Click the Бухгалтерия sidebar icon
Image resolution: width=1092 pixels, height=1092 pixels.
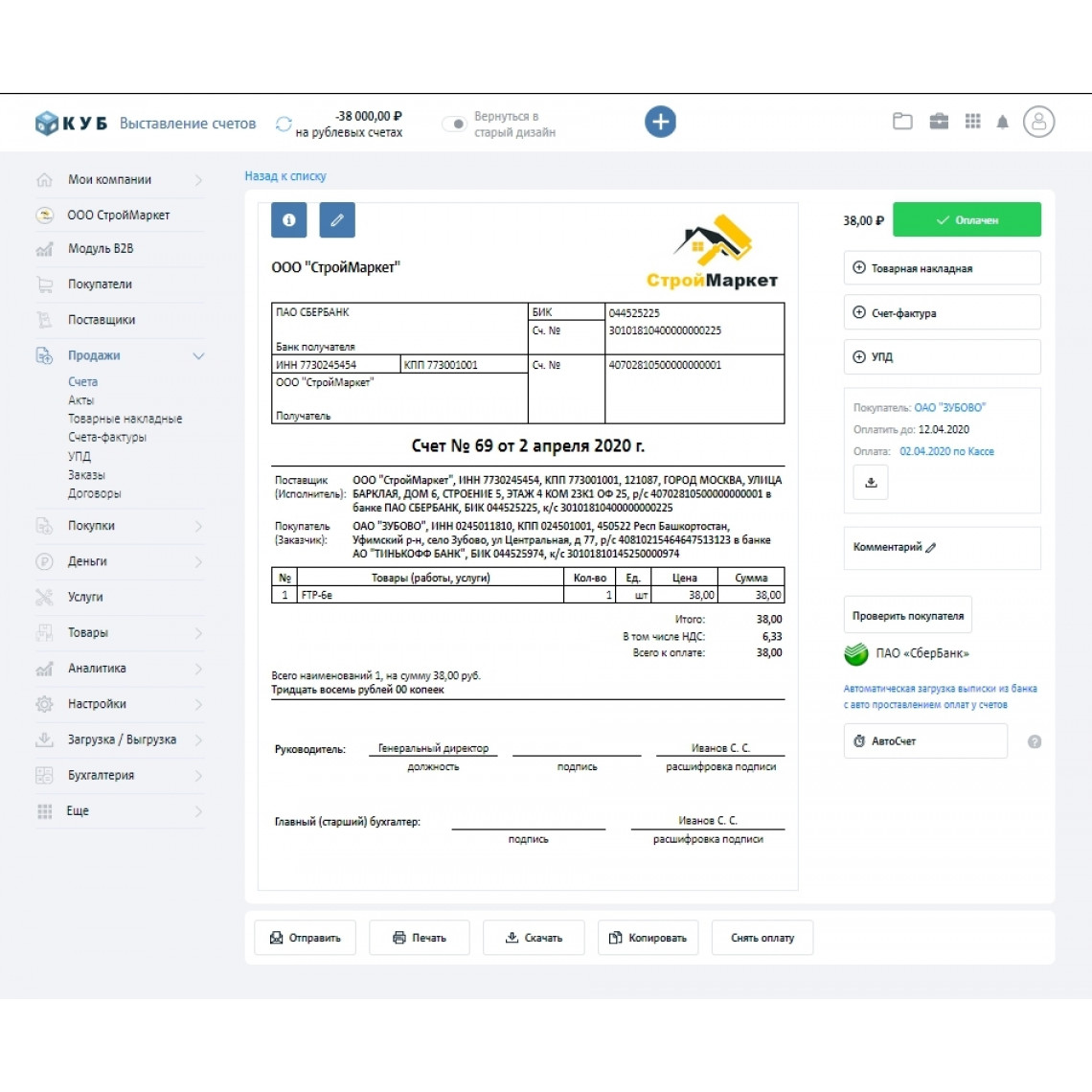click(x=45, y=775)
